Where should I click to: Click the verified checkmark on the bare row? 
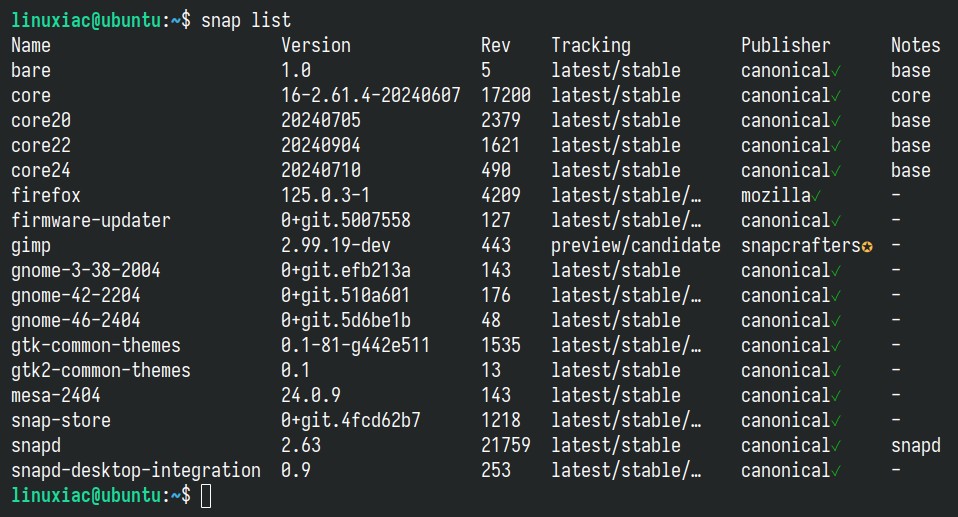click(836, 72)
